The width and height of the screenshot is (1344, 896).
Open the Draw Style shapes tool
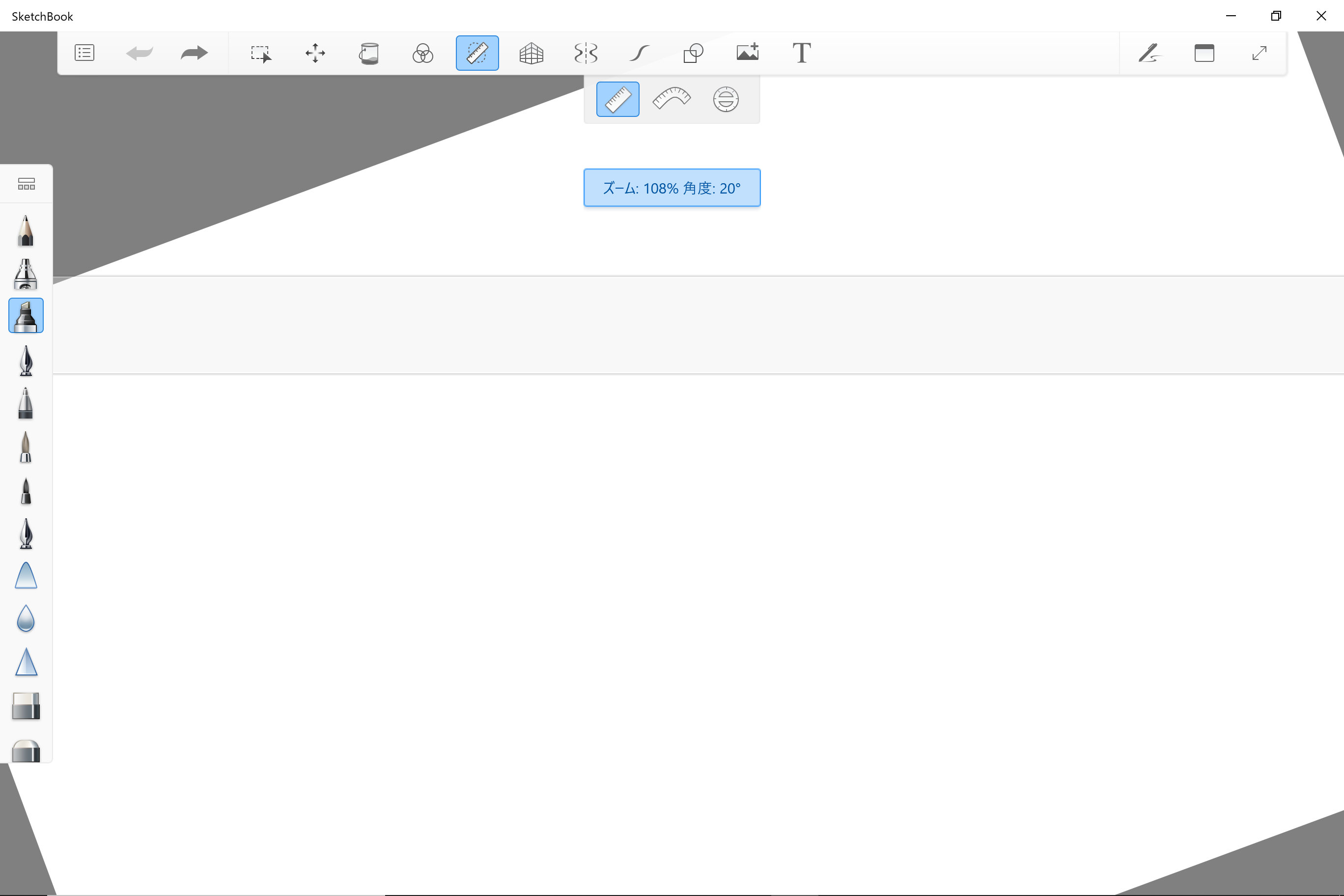pyautogui.click(x=693, y=53)
